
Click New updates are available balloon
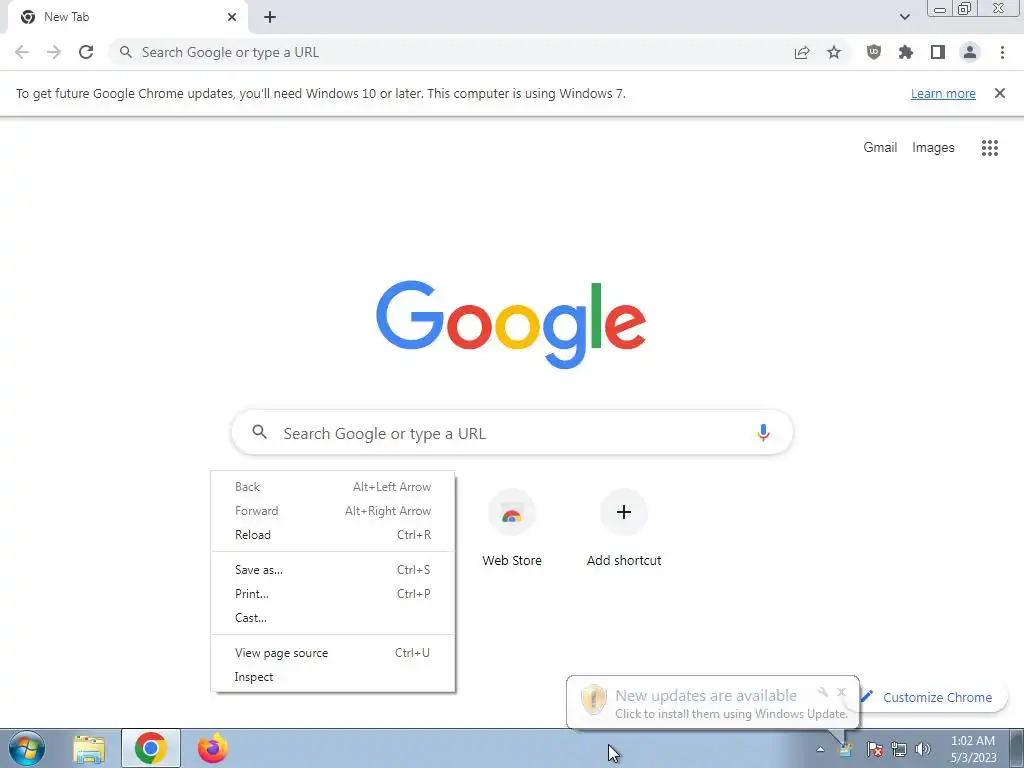click(x=712, y=703)
